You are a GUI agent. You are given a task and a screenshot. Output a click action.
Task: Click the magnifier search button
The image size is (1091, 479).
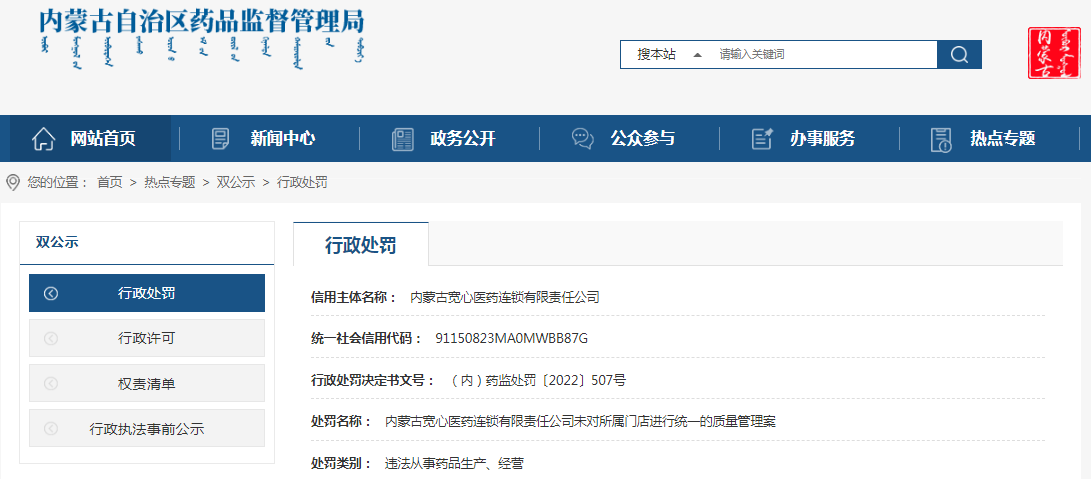959,54
